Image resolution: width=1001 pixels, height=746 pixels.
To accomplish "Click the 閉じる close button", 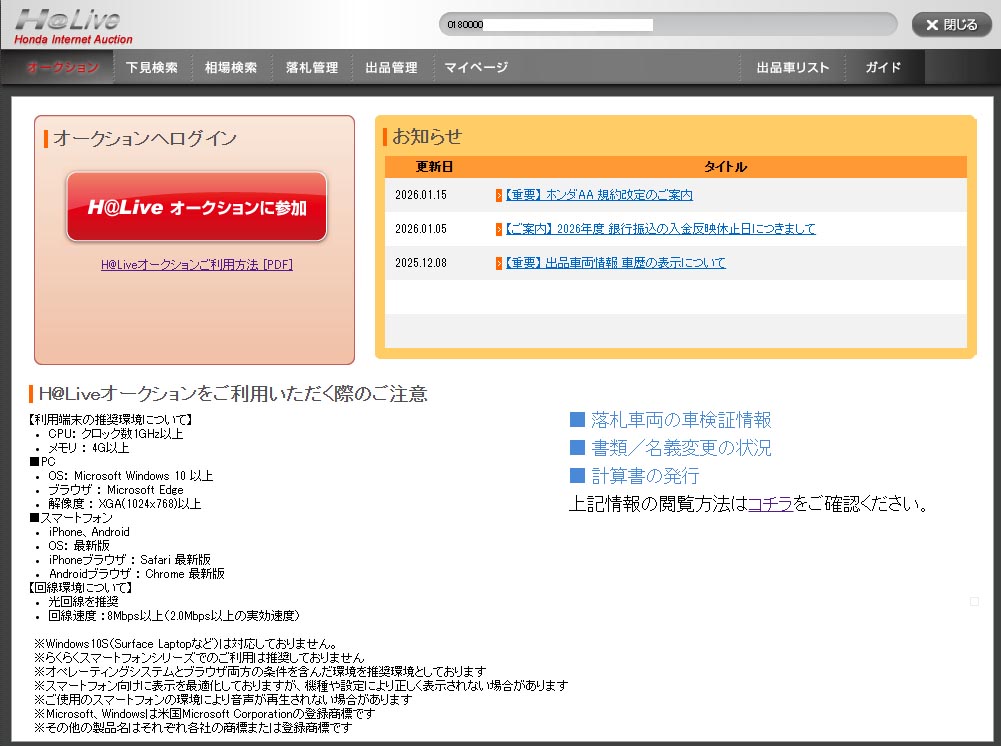I will [951, 25].
